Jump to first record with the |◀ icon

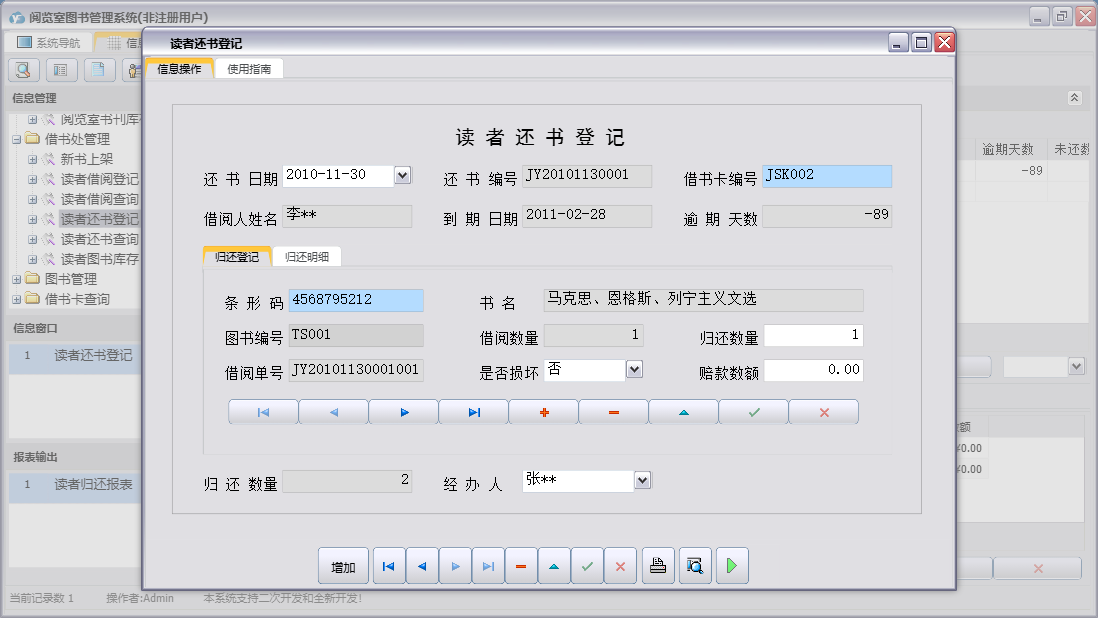[x=262, y=410]
